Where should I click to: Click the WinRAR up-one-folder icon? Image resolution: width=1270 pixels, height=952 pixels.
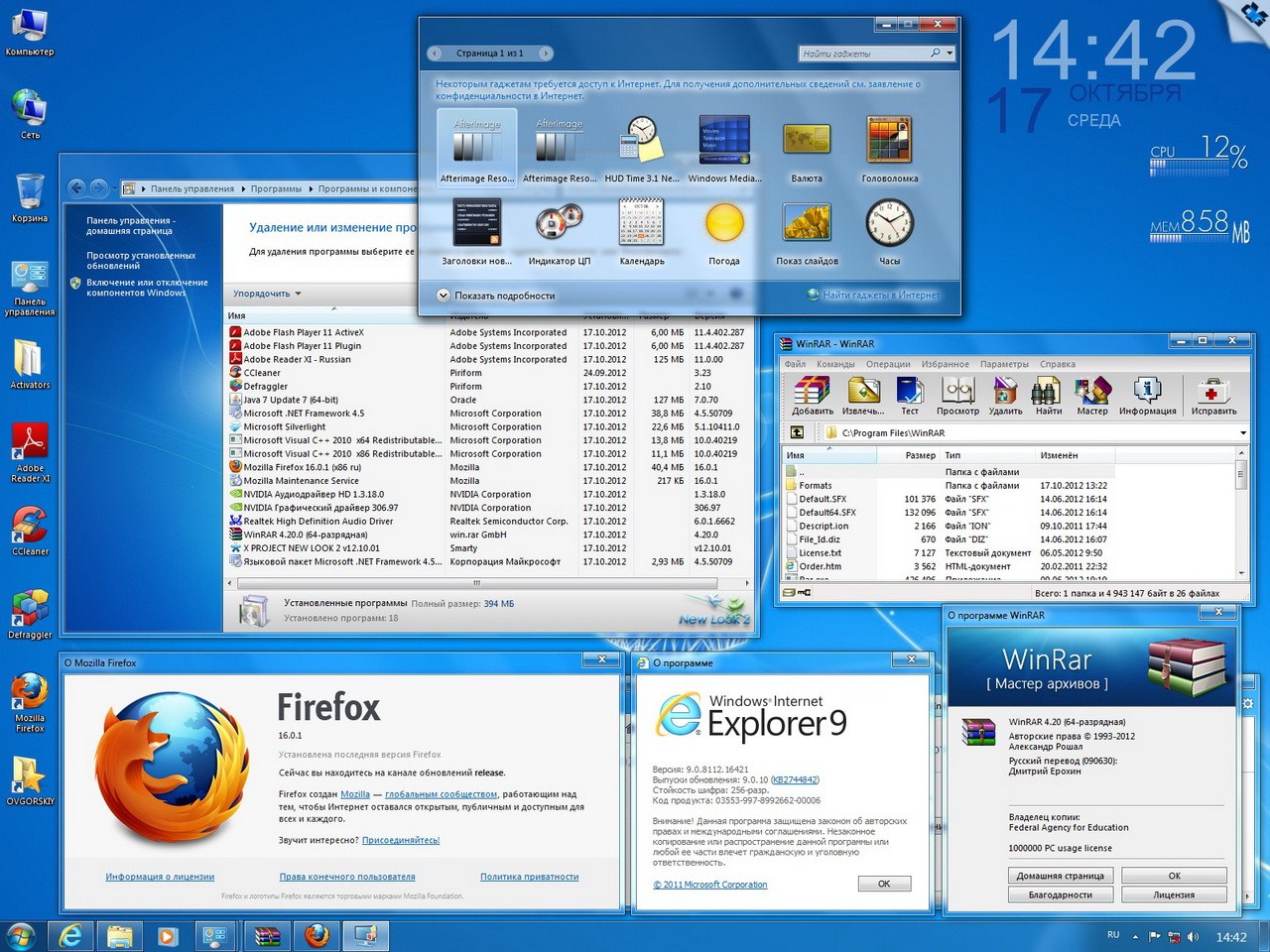797,432
